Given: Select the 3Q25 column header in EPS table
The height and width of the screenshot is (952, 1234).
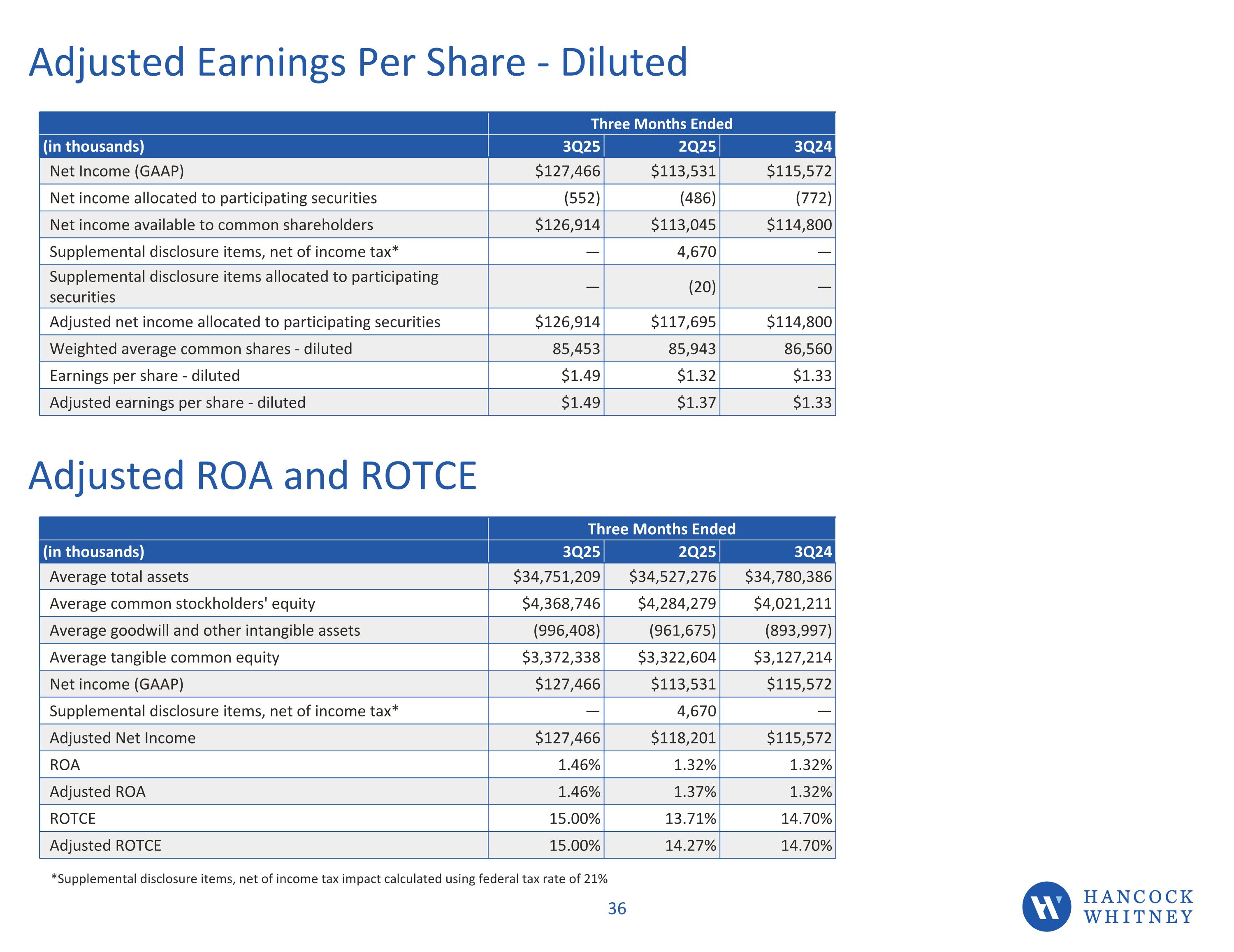Looking at the screenshot, I should 581,146.
